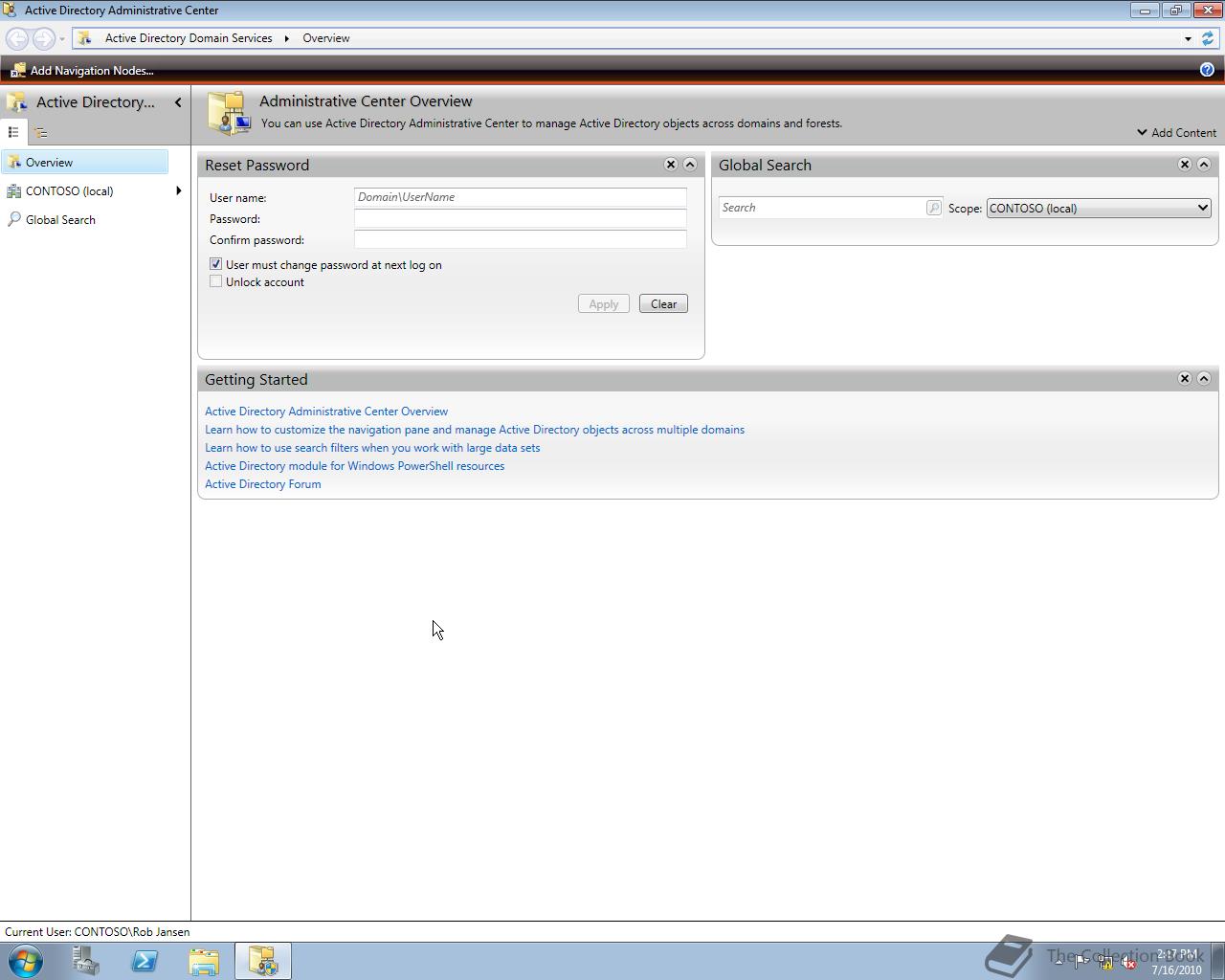Open Windows Explorer folder taskbar icon

204,961
